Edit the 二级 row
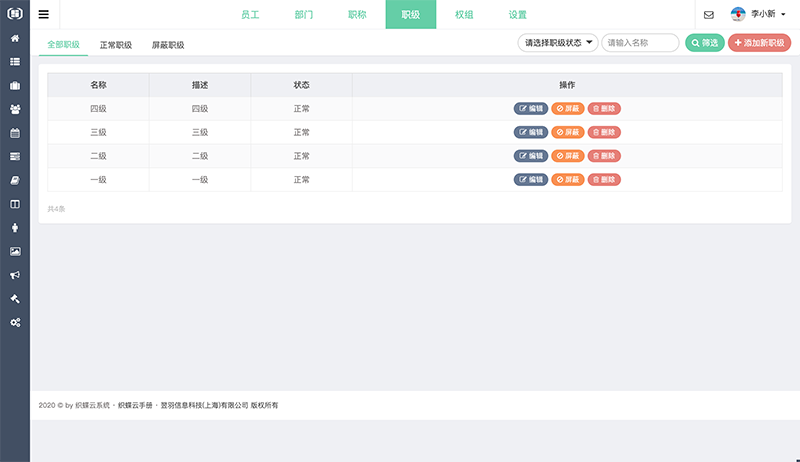The height and width of the screenshot is (462, 800). tap(531, 156)
